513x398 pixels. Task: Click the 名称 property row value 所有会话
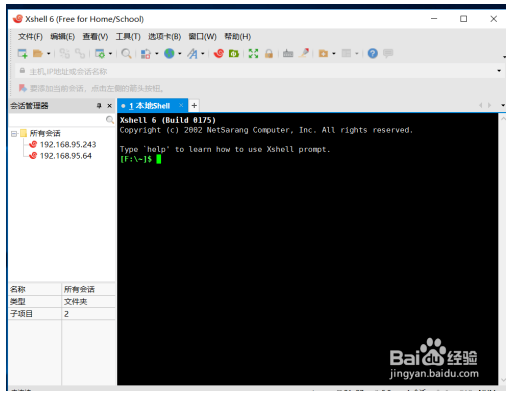coord(79,289)
